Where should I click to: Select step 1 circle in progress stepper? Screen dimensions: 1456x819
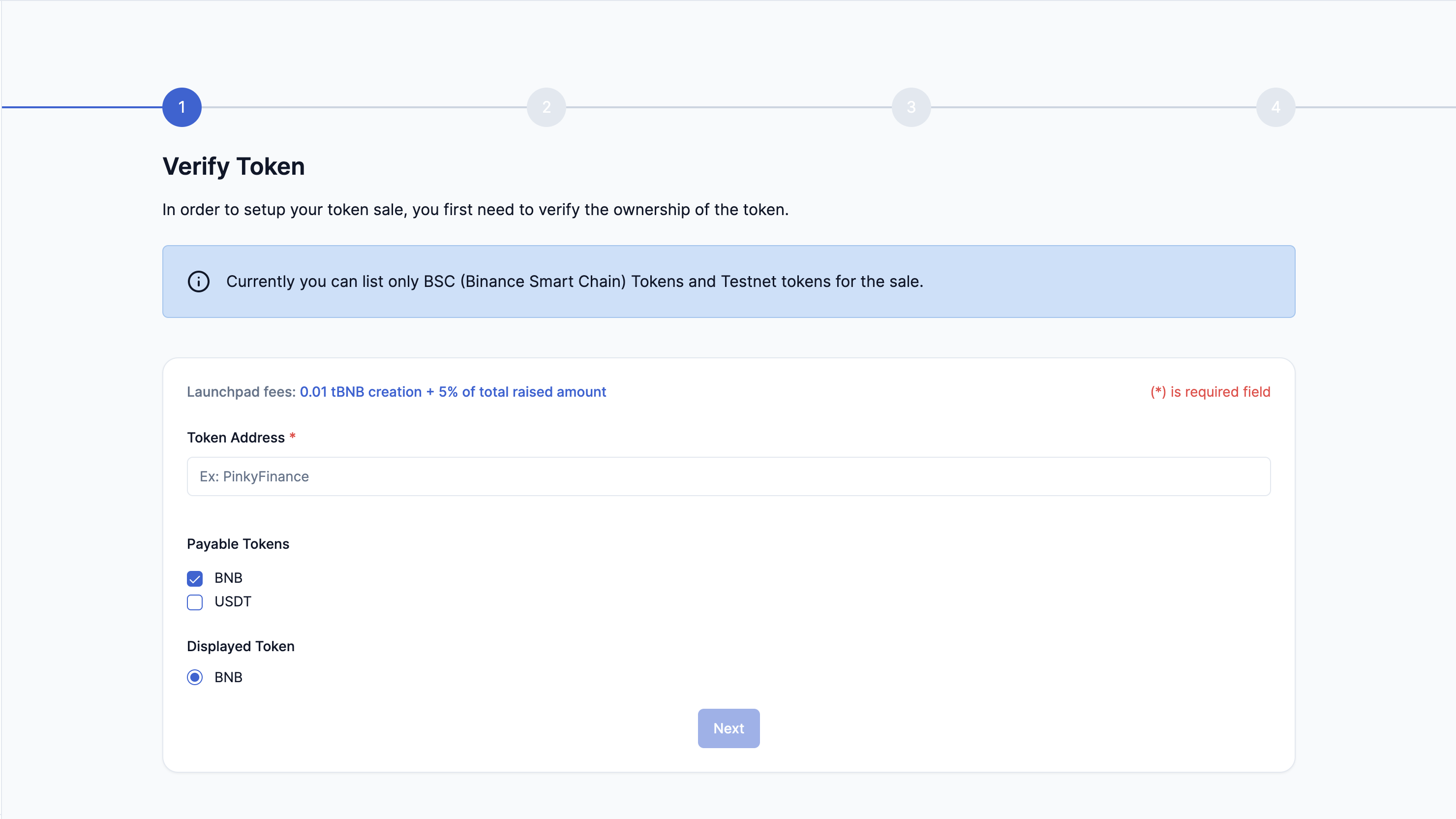(182, 107)
